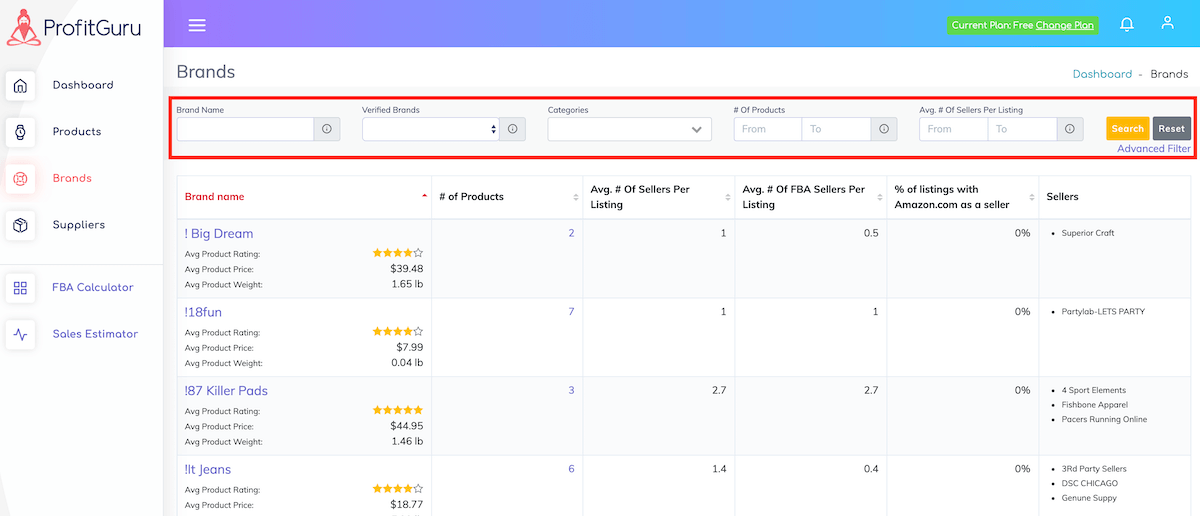The height and width of the screenshot is (516, 1200).
Task: Click seller Pacers Running Online
Action: (1104, 419)
